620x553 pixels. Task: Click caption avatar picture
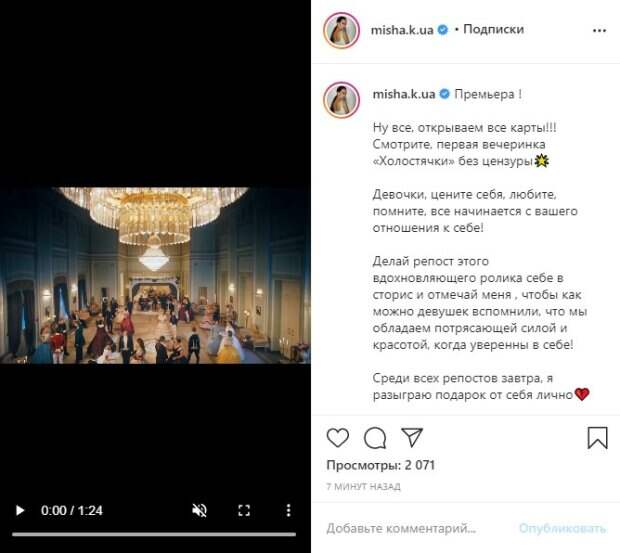pyautogui.click(x=342, y=100)
